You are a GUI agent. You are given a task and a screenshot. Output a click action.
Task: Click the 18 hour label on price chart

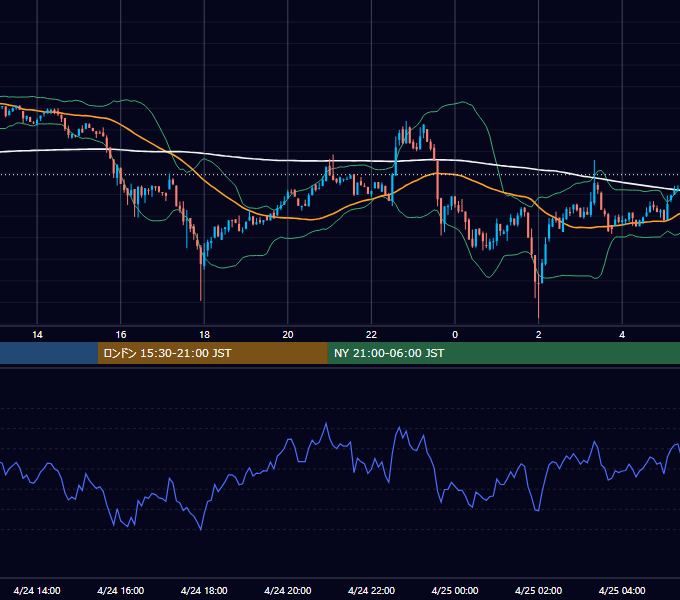coord(204,335)
